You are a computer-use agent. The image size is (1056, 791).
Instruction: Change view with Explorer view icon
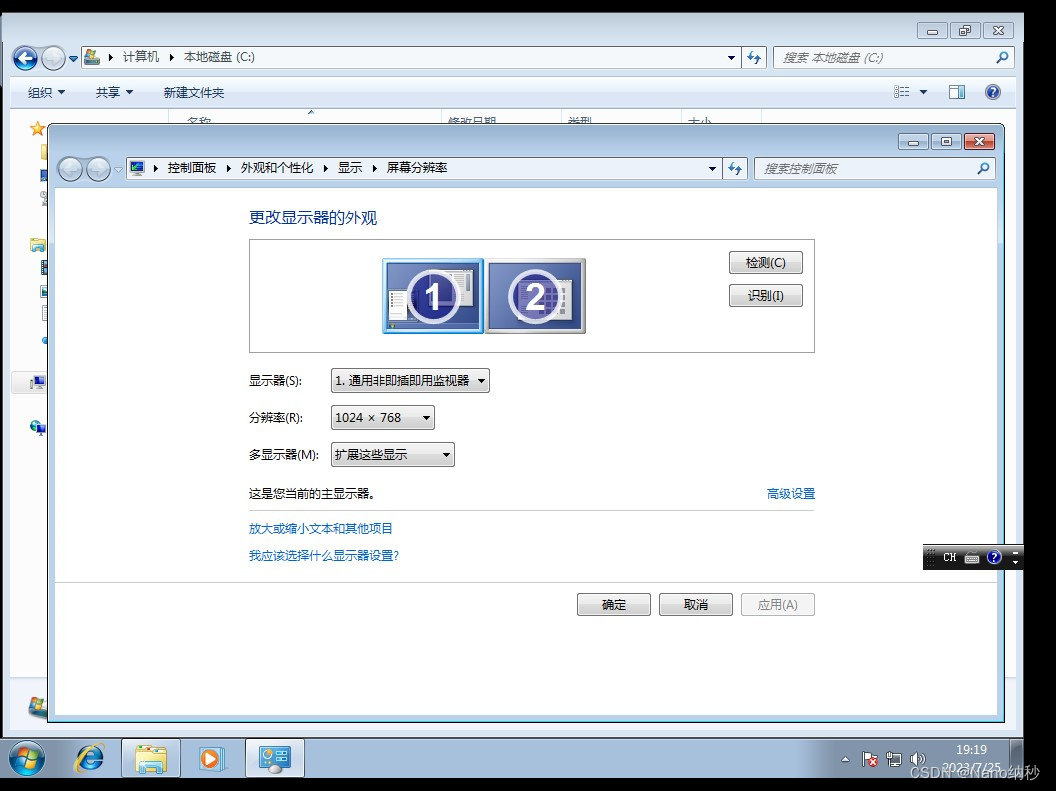pyautogui.click(x=902, y=92)
